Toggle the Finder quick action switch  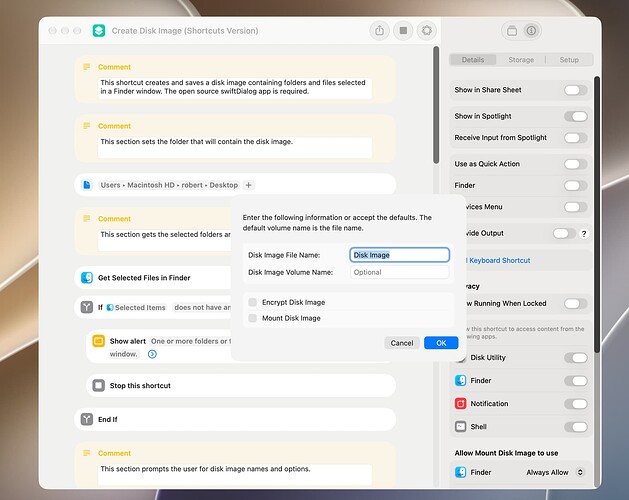click(576, 185)
